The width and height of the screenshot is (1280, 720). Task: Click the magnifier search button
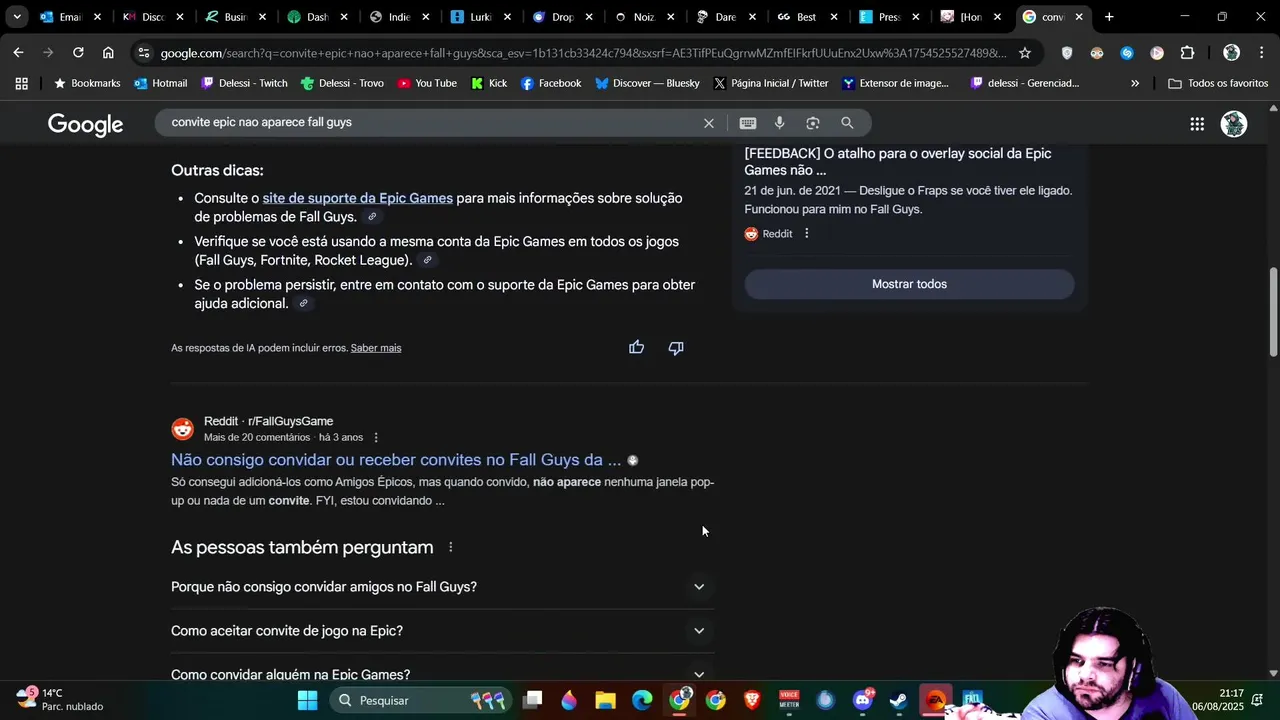coord(847,123)
